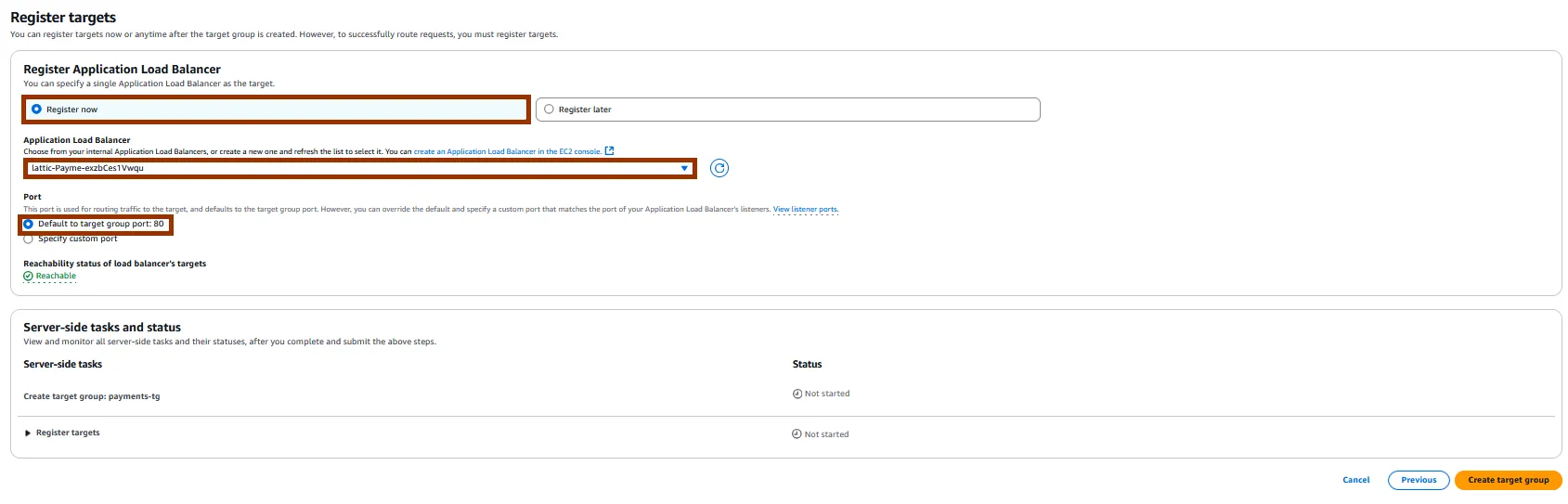Image resolution: width=1568 pixels, height=504 pixels.
Task: Expand the Register targets server-side task
Action: [28, 433]
